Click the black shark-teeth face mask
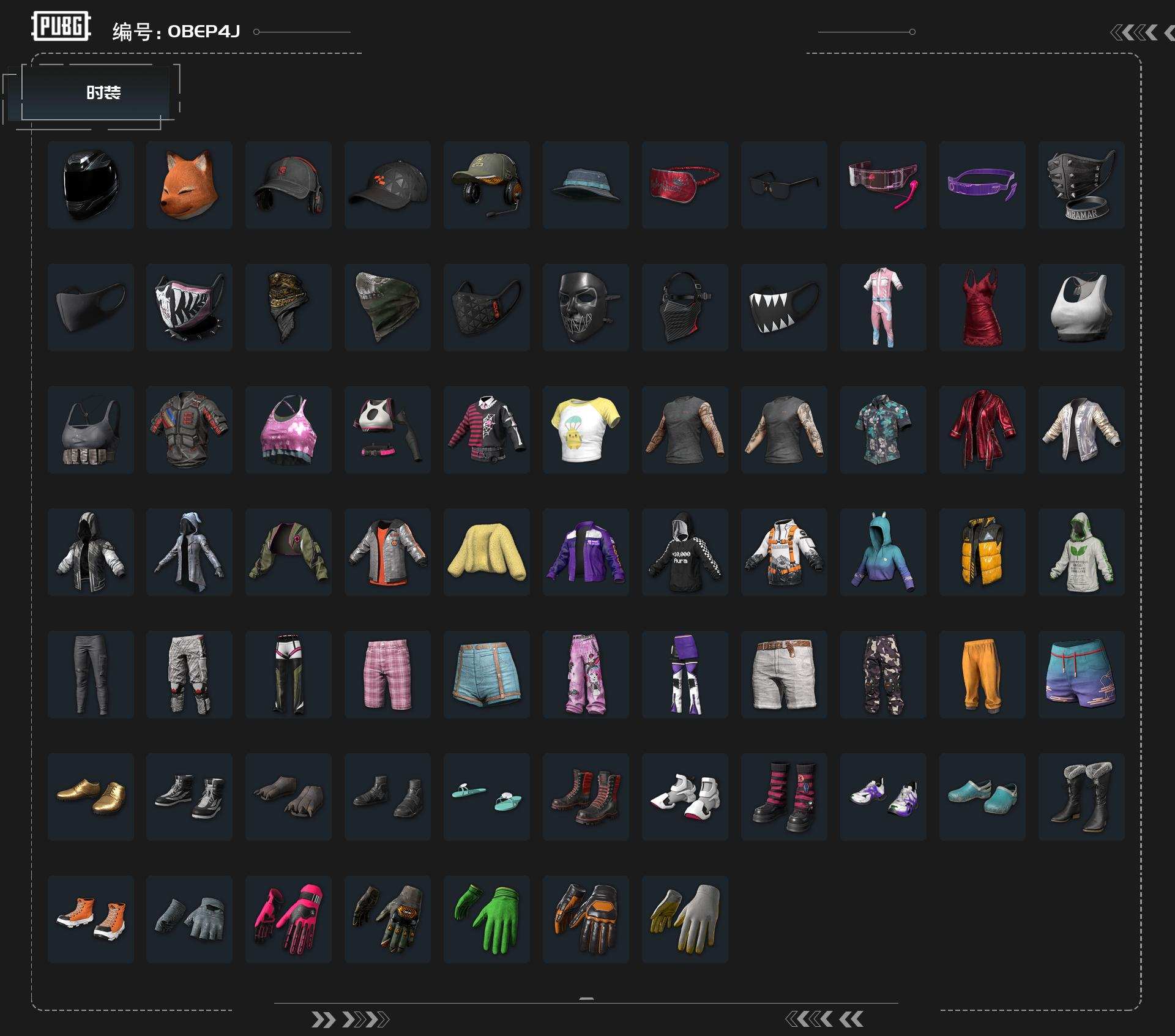 [783, 307]
